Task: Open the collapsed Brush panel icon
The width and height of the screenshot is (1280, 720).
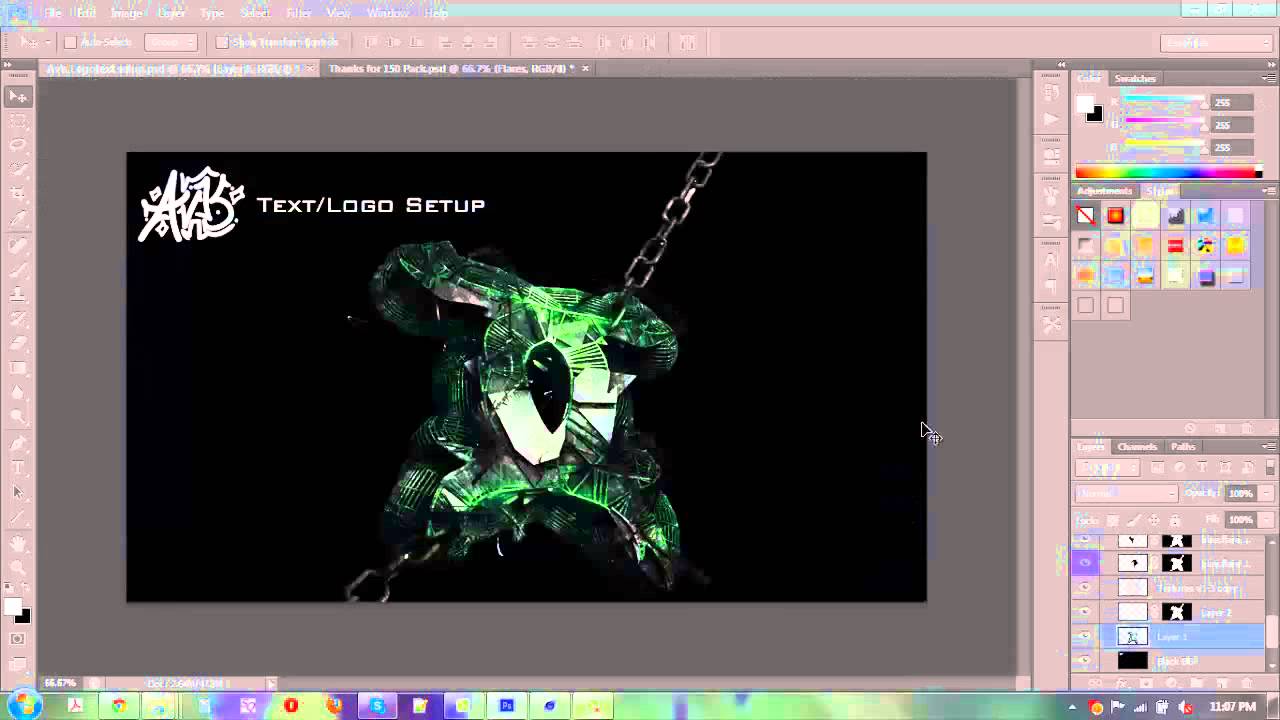Action: point(1051,195)
